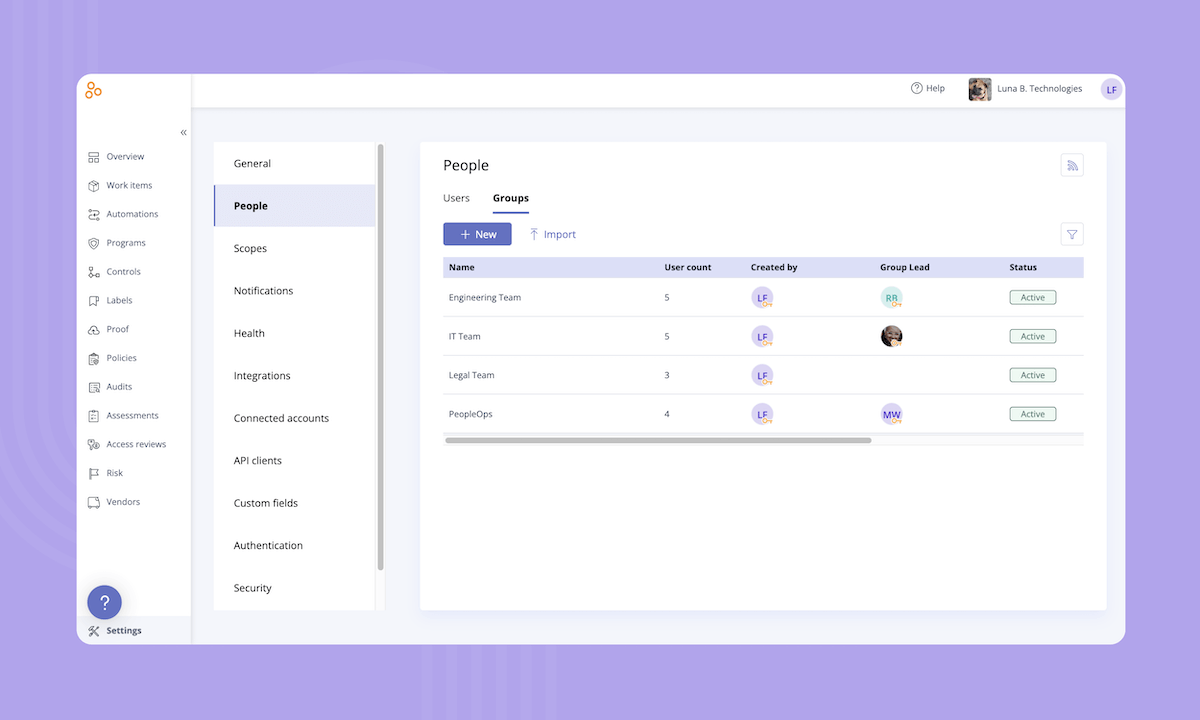Switch to the Users tab
1200x720 pixels.
point(456,198)
